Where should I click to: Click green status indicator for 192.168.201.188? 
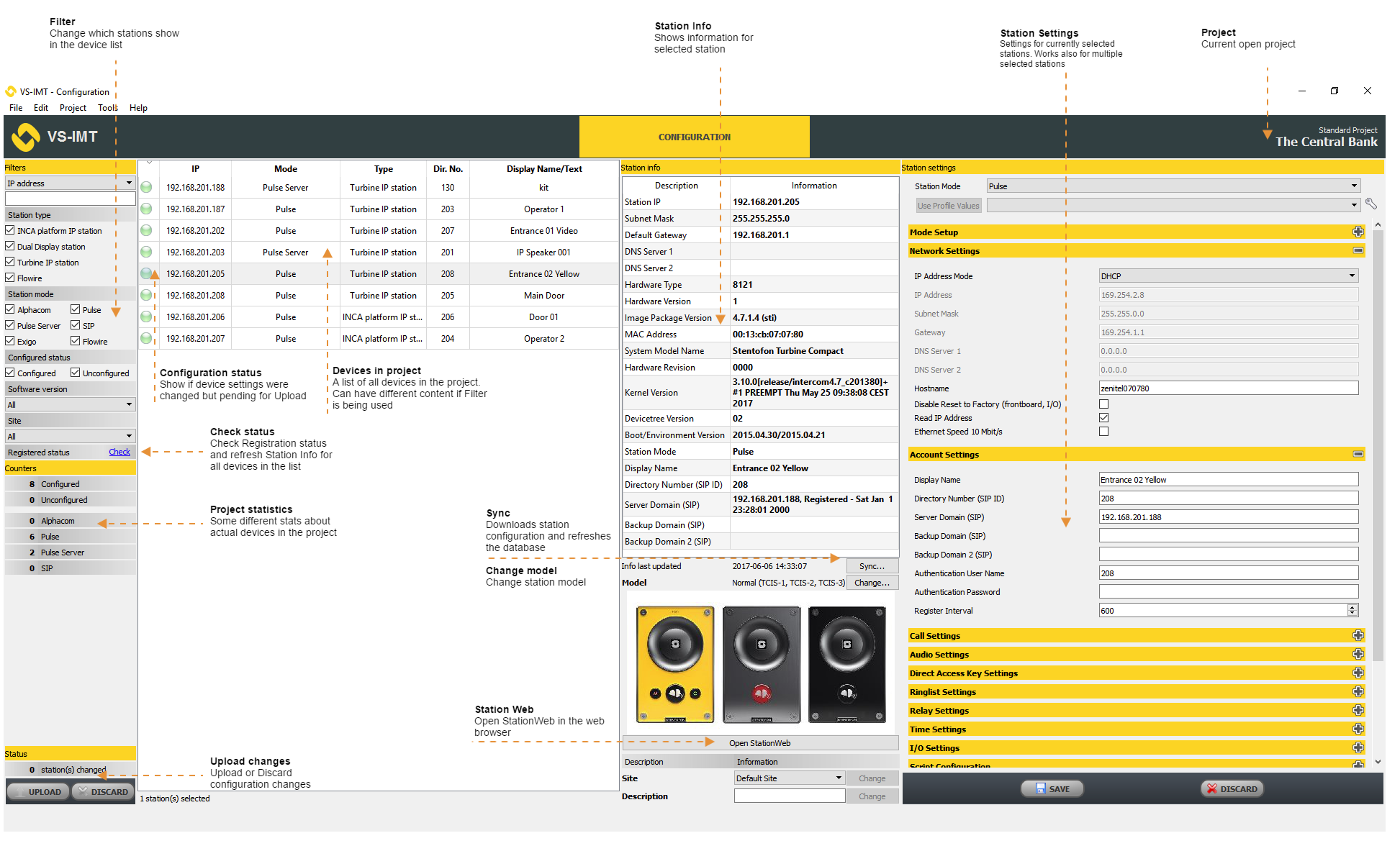pyautogui.click(x=146, y=188)
